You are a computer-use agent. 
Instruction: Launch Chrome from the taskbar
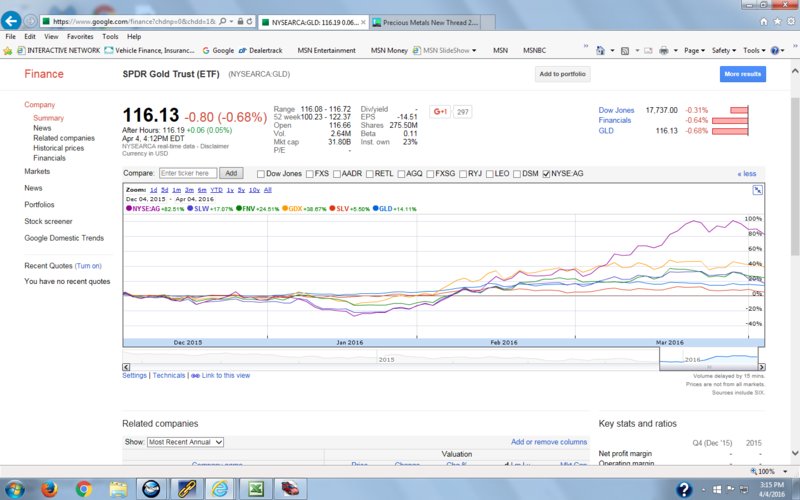(x=83, y=489)
